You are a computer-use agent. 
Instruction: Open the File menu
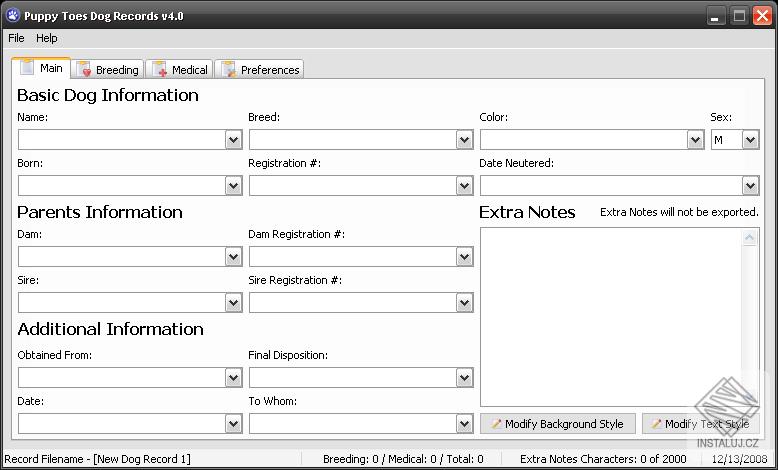pos(16,38)
